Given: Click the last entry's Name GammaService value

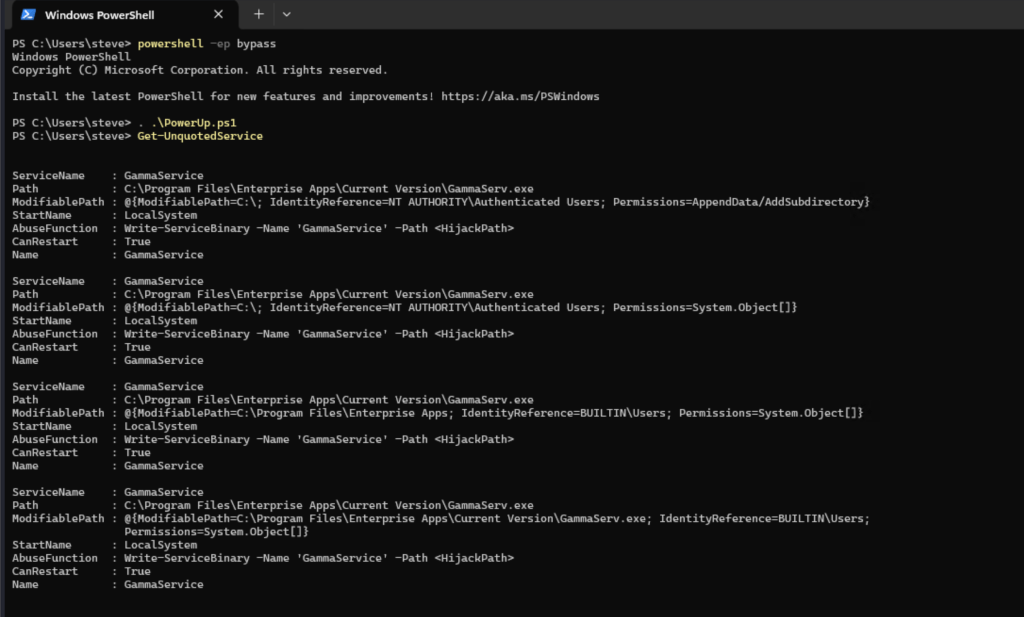Looking at the screenshot, I should tap(163, 584).
